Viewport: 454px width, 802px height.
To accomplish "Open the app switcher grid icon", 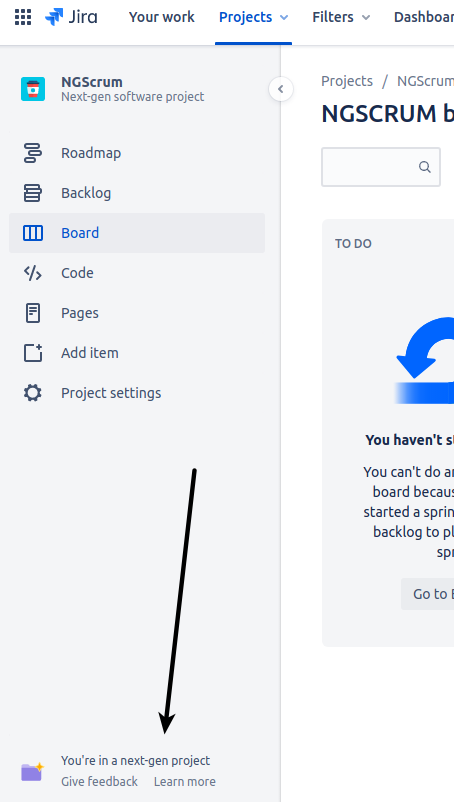I will pyautogui.click(x=23, y=17).
